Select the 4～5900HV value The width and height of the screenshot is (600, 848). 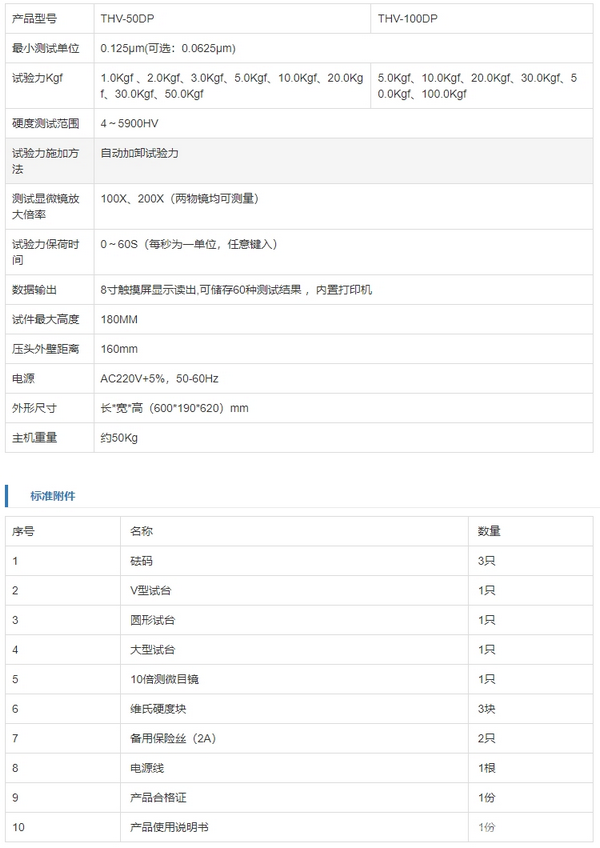tap(129, 123)
